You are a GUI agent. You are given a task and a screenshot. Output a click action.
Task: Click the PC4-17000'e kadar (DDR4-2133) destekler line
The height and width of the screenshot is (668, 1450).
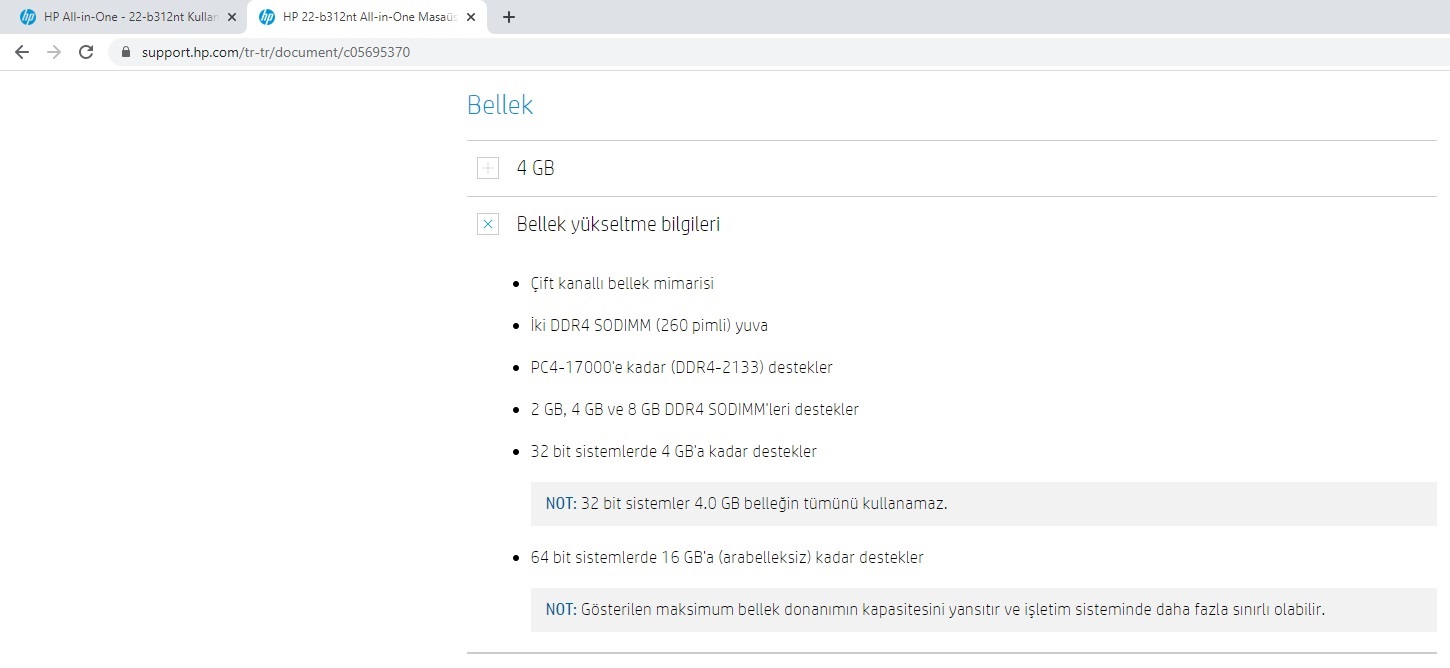coord(682,367)
